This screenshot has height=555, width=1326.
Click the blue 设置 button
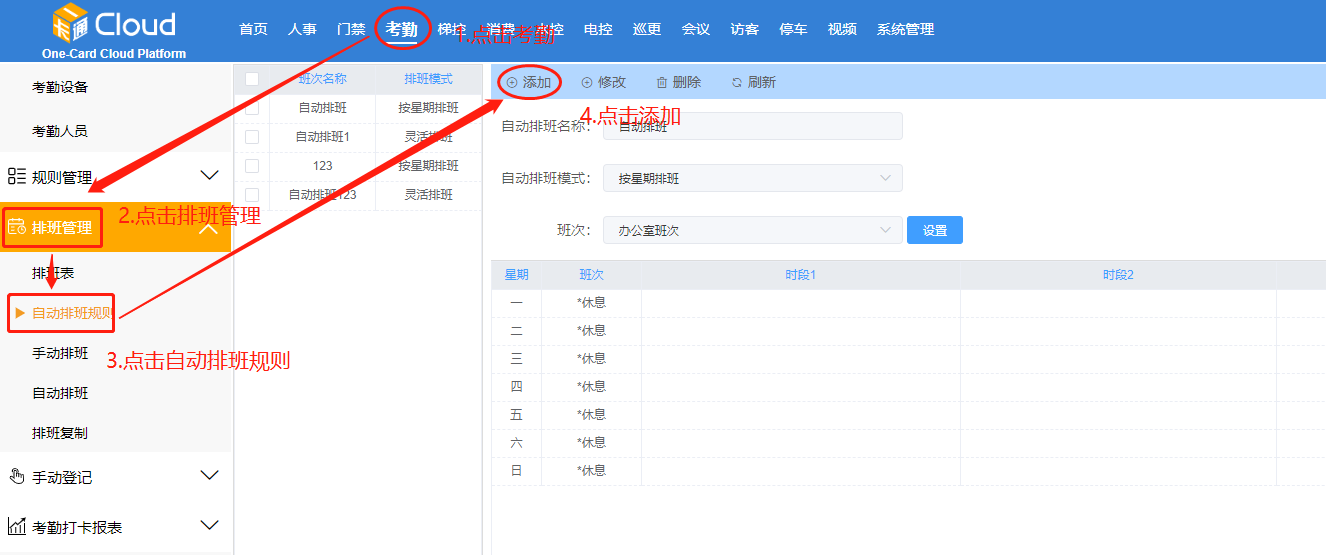[934, 230]
